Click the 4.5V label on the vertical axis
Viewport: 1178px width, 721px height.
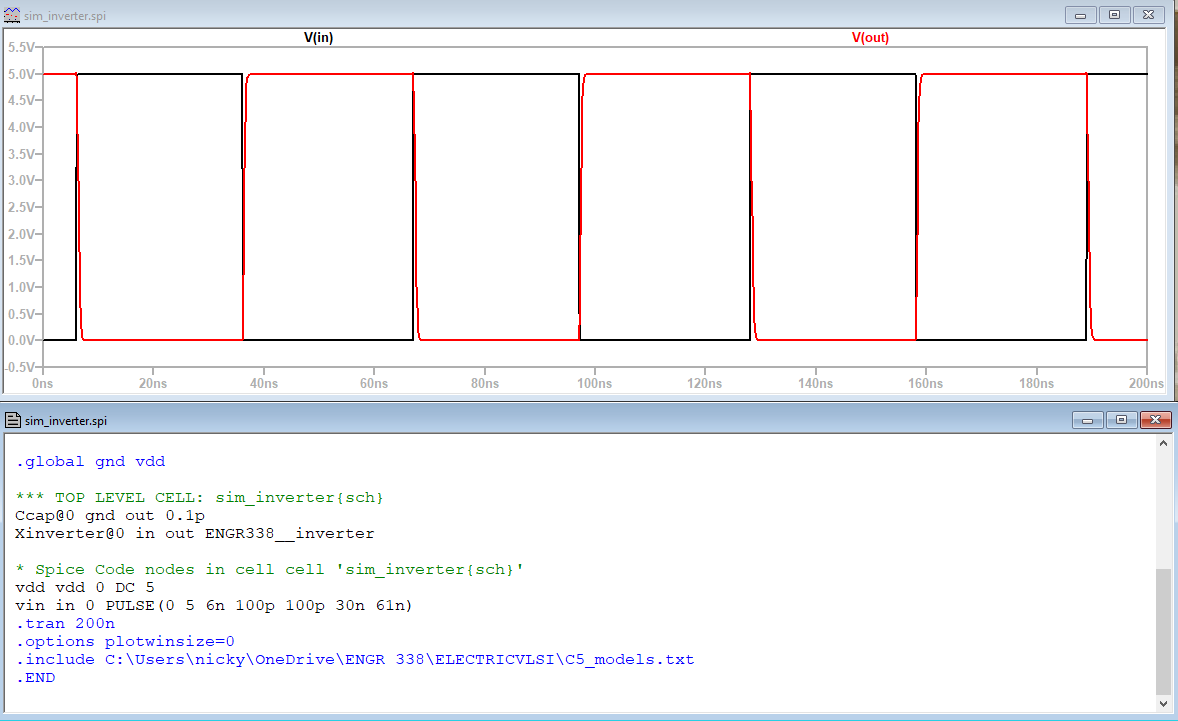click(22, 101)
